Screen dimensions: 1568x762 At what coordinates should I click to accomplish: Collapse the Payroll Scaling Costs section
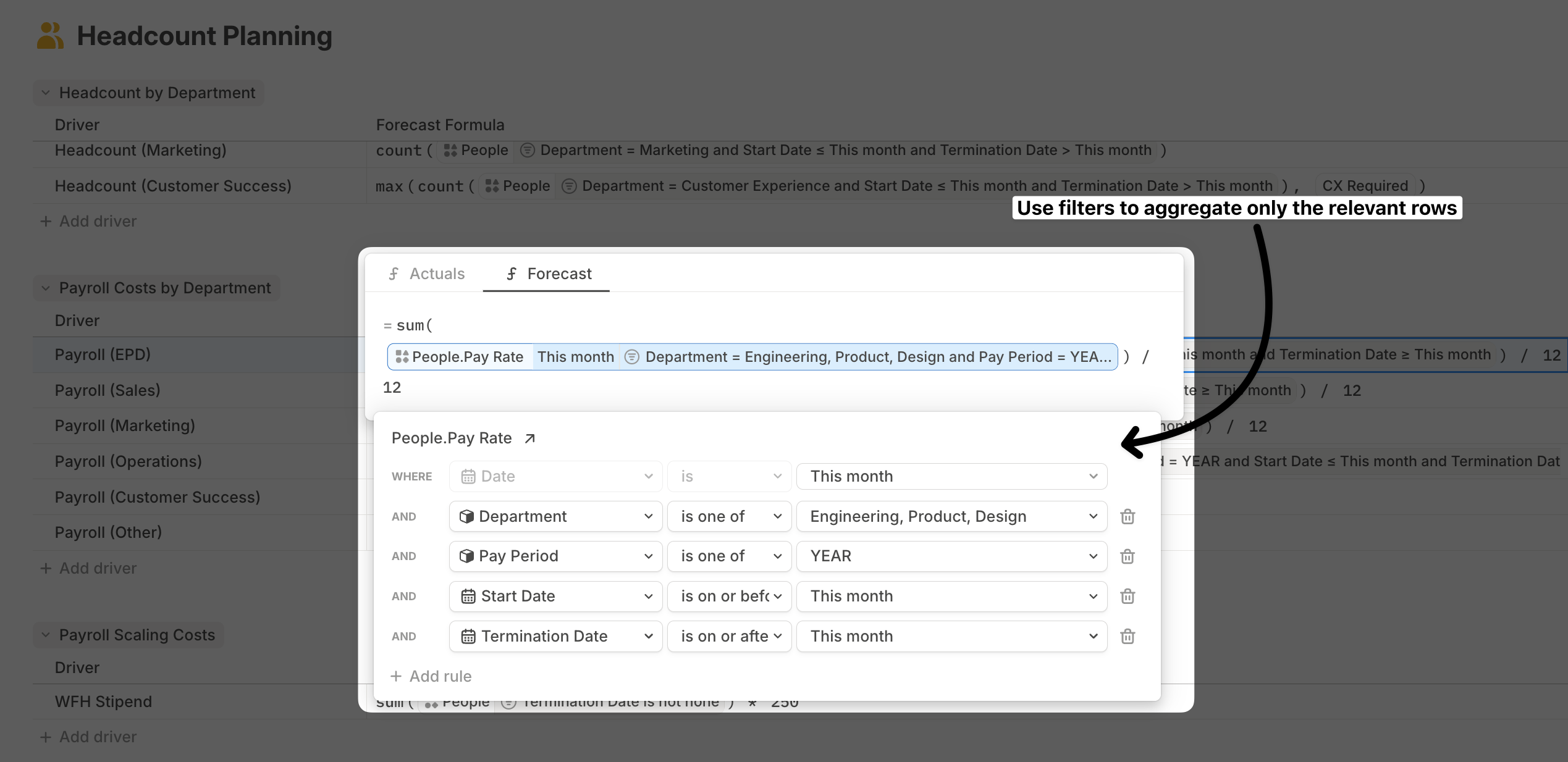[x=46, y=635]
